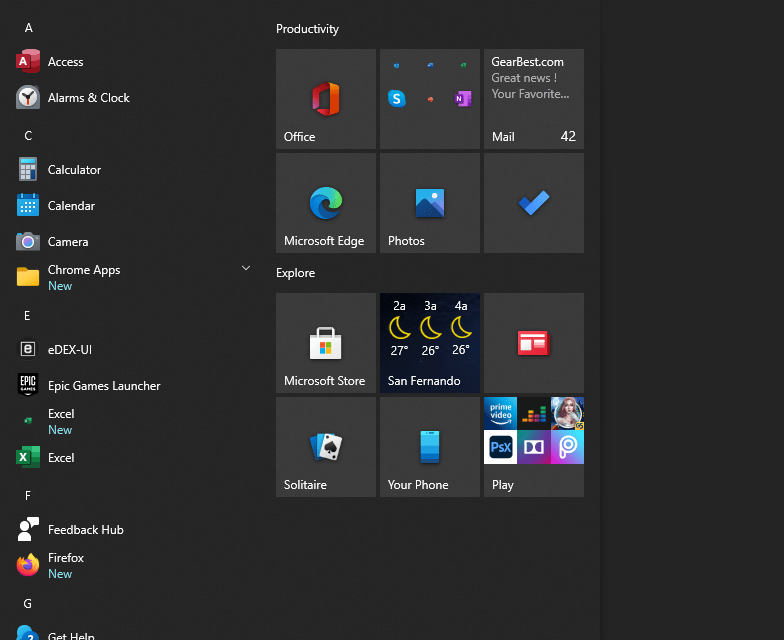Open the San Fernando weather tile
The image size is (784, 640).
430,343
